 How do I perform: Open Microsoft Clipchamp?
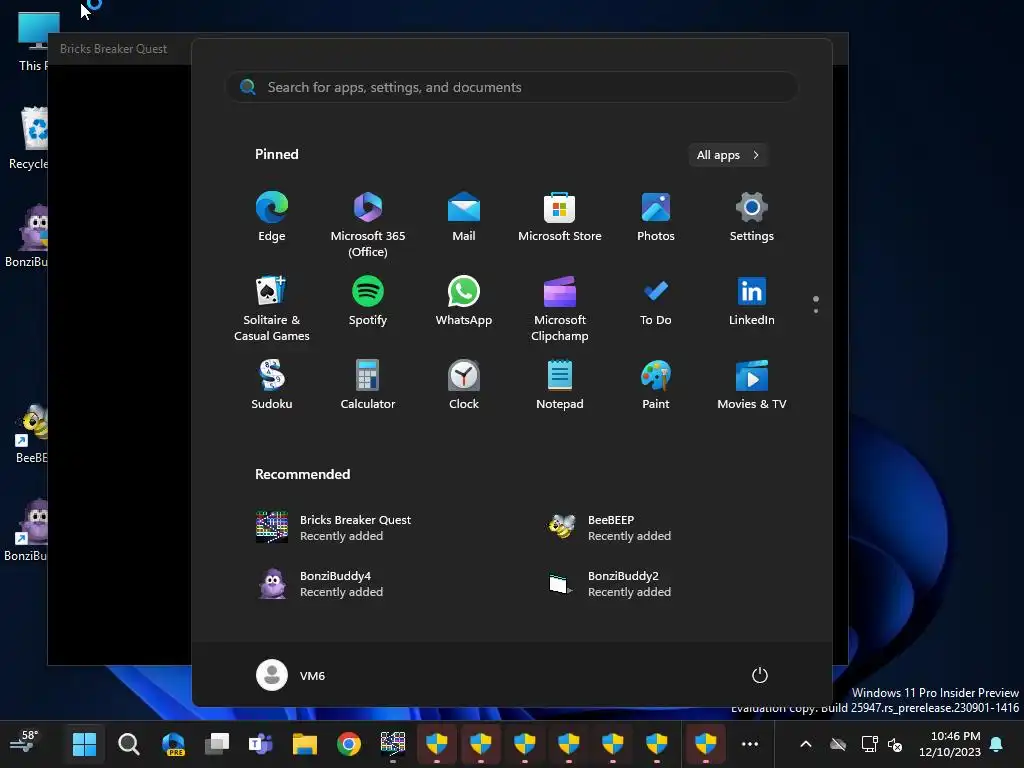click(x=560, y=308)
